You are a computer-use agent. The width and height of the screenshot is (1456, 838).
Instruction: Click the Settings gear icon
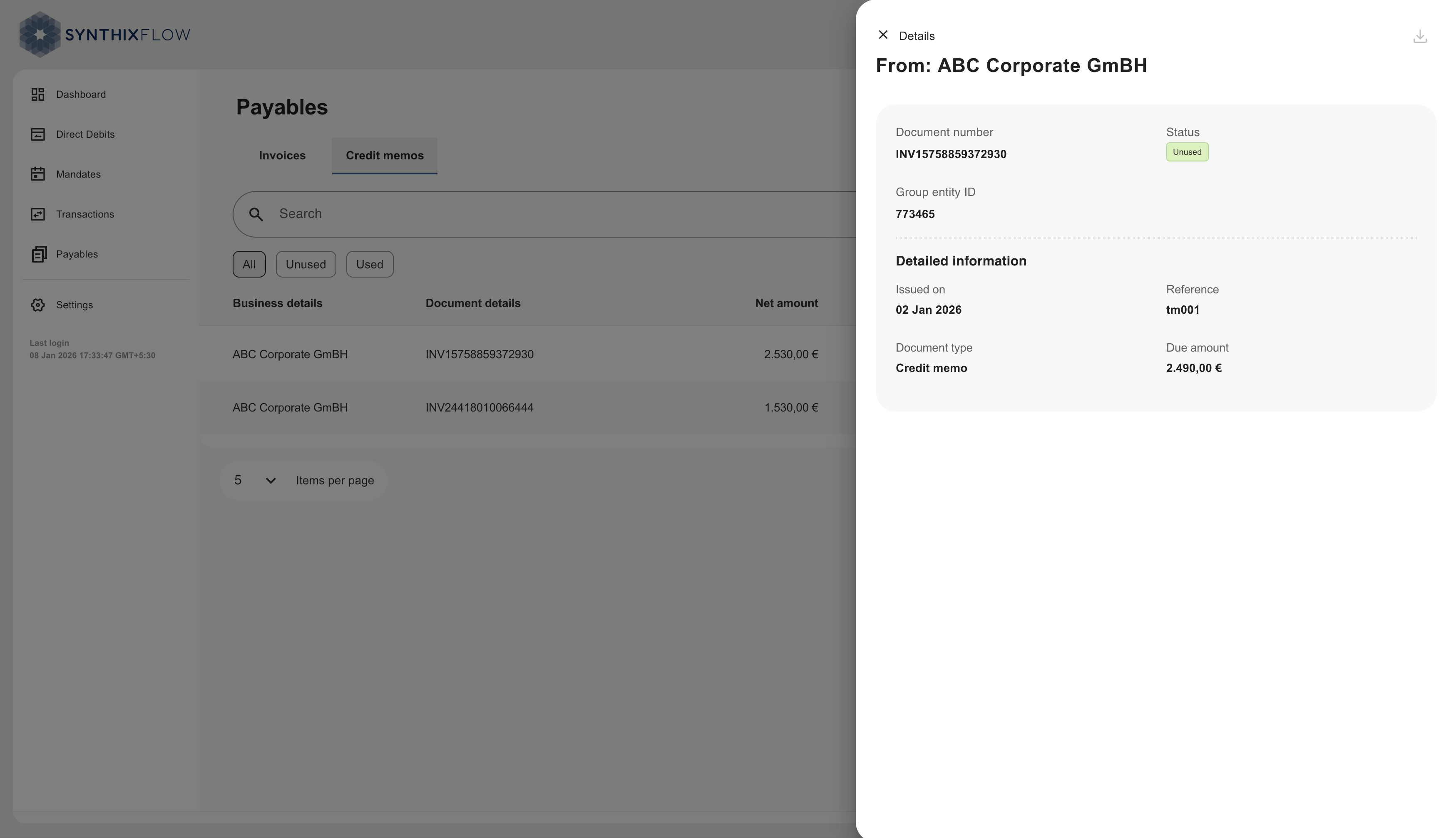point(38,305)
